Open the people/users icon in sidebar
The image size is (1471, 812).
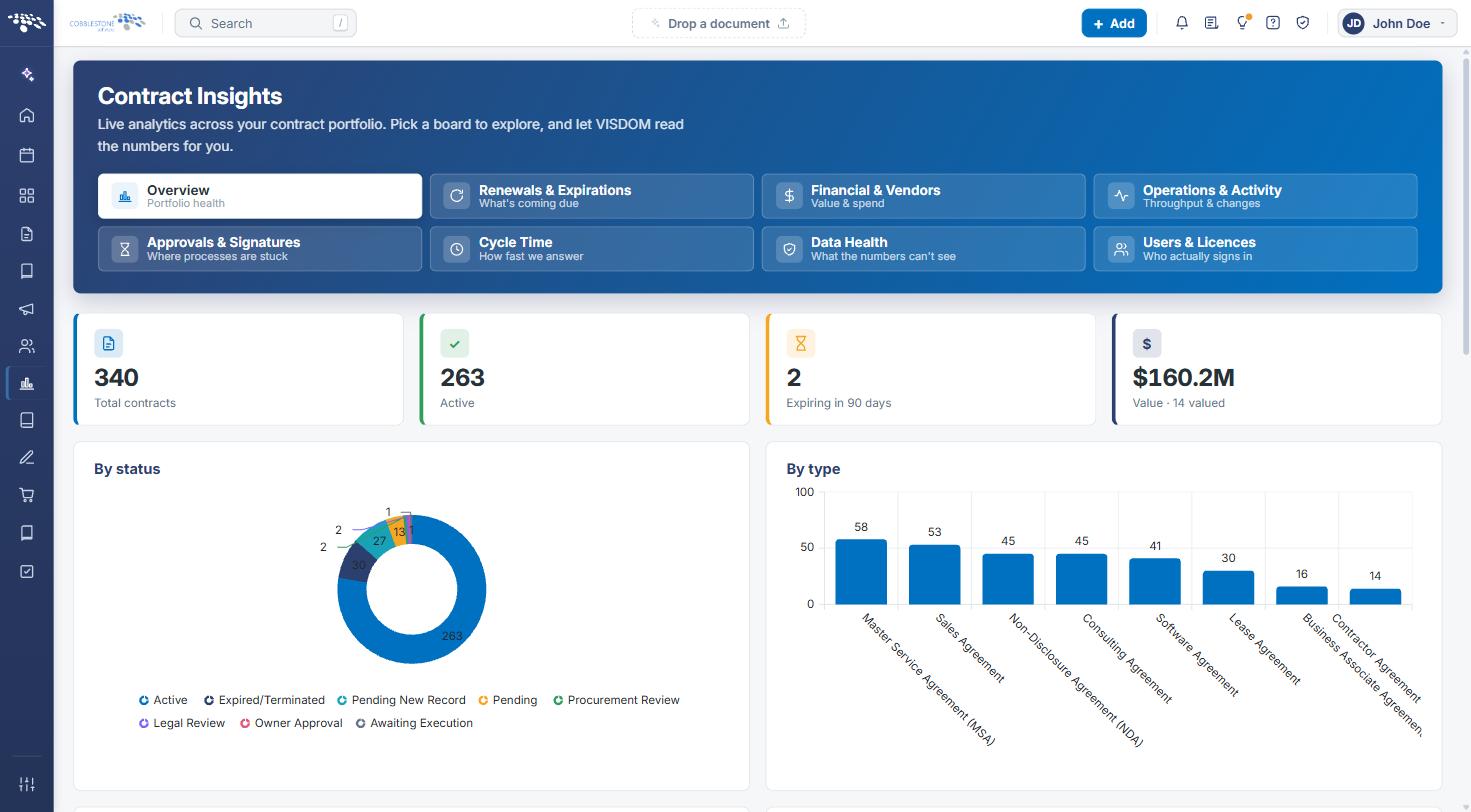click(27, 347)
